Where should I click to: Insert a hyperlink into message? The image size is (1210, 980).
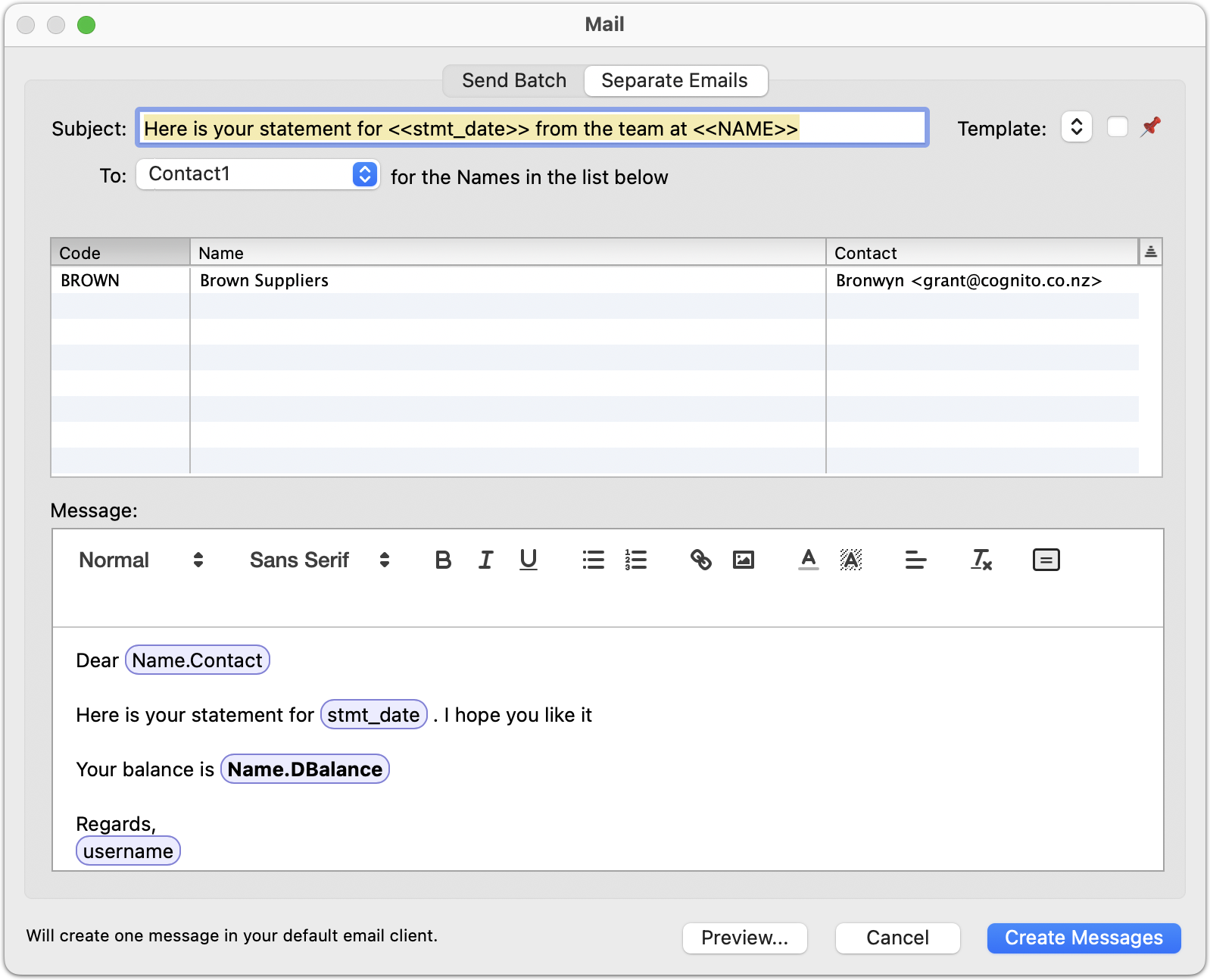point(700,560)
